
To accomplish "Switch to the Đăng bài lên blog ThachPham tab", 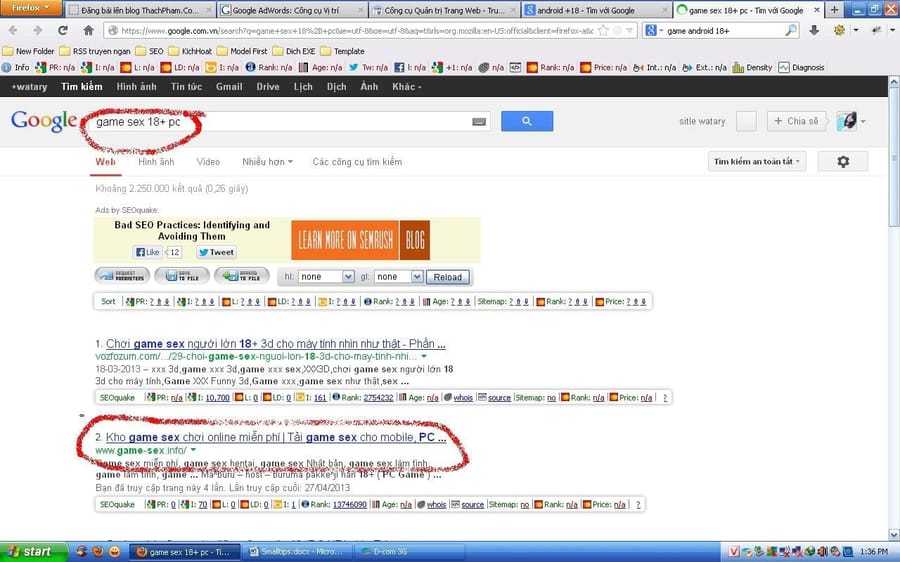I will [x=139, y=10].
